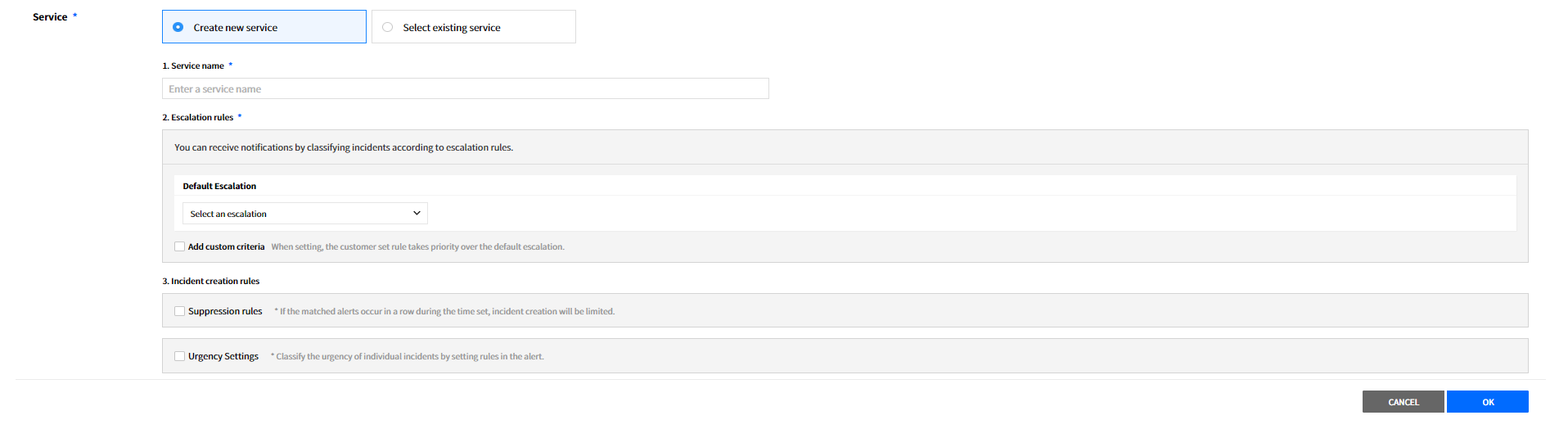The image size is (1568, 429).
Task: Click the Default Escalation title
Action: [219, 186]
